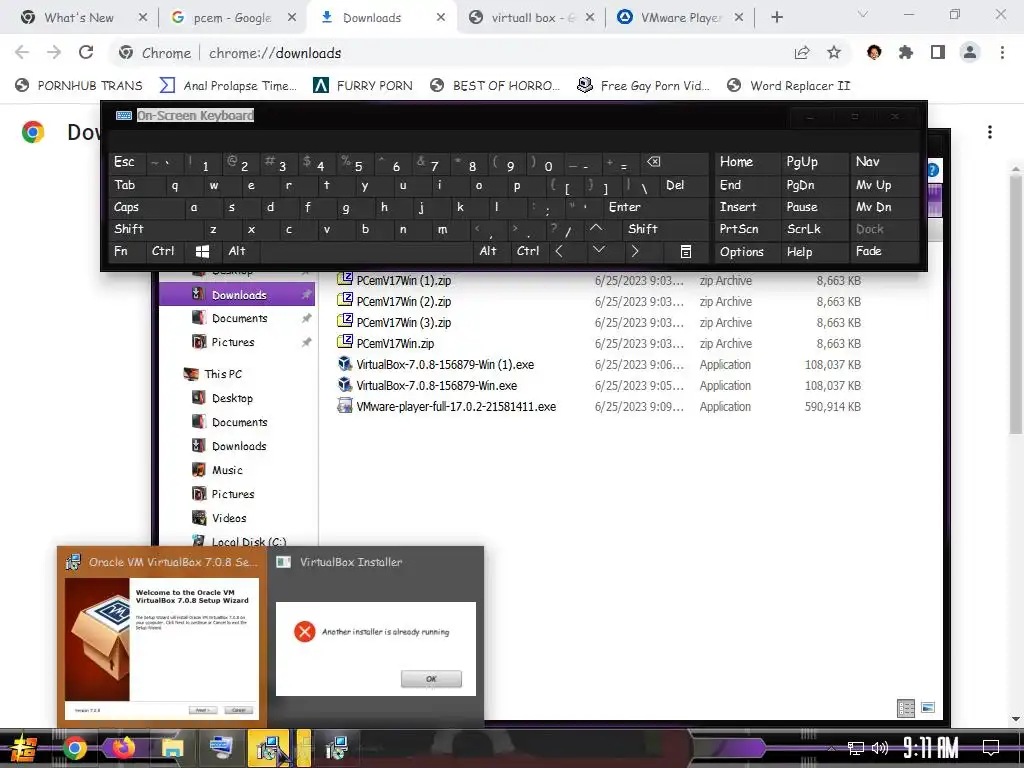Switch to the VMware Player tab
This screenshot has height=768, width=1024.
point(680,18)
